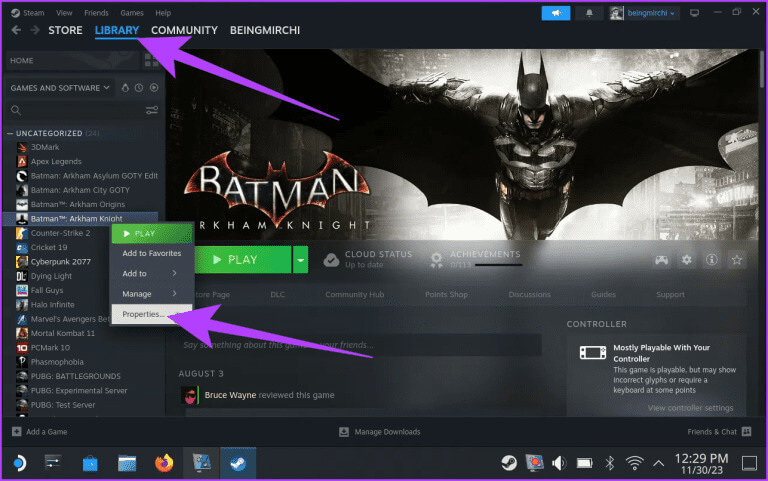Image resolution: width=768 pixels, height=481 pixels.
Task: Open game settings gear icon
Action: 687,260
